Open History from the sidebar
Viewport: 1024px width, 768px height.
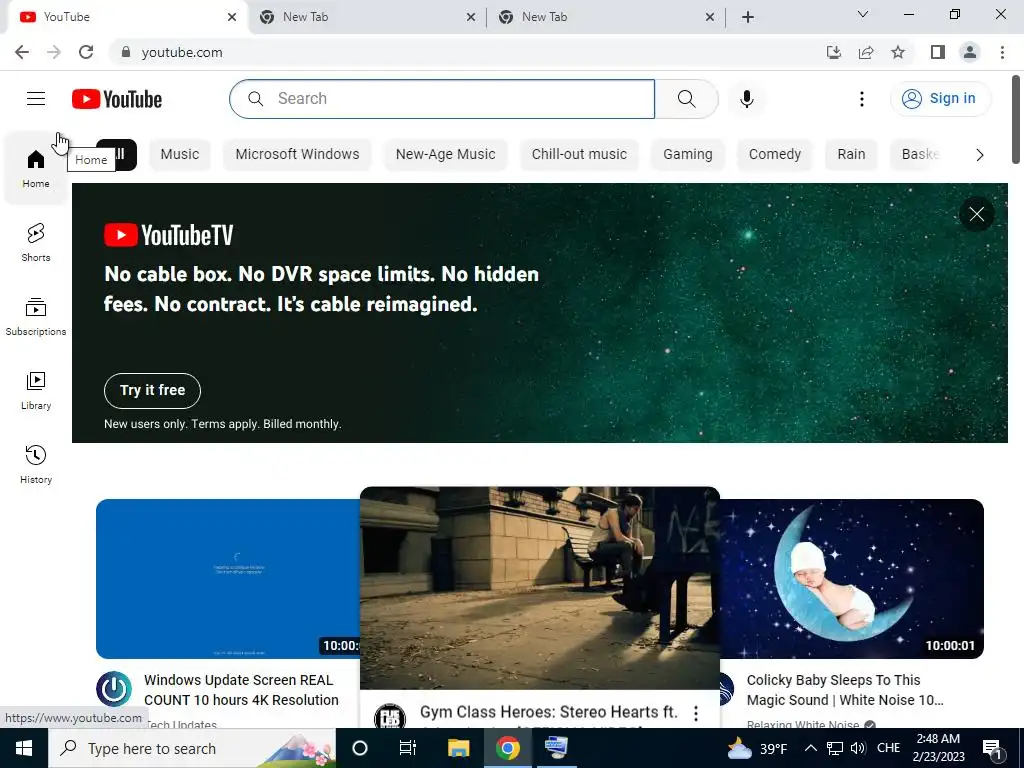[x=36, y=464]
